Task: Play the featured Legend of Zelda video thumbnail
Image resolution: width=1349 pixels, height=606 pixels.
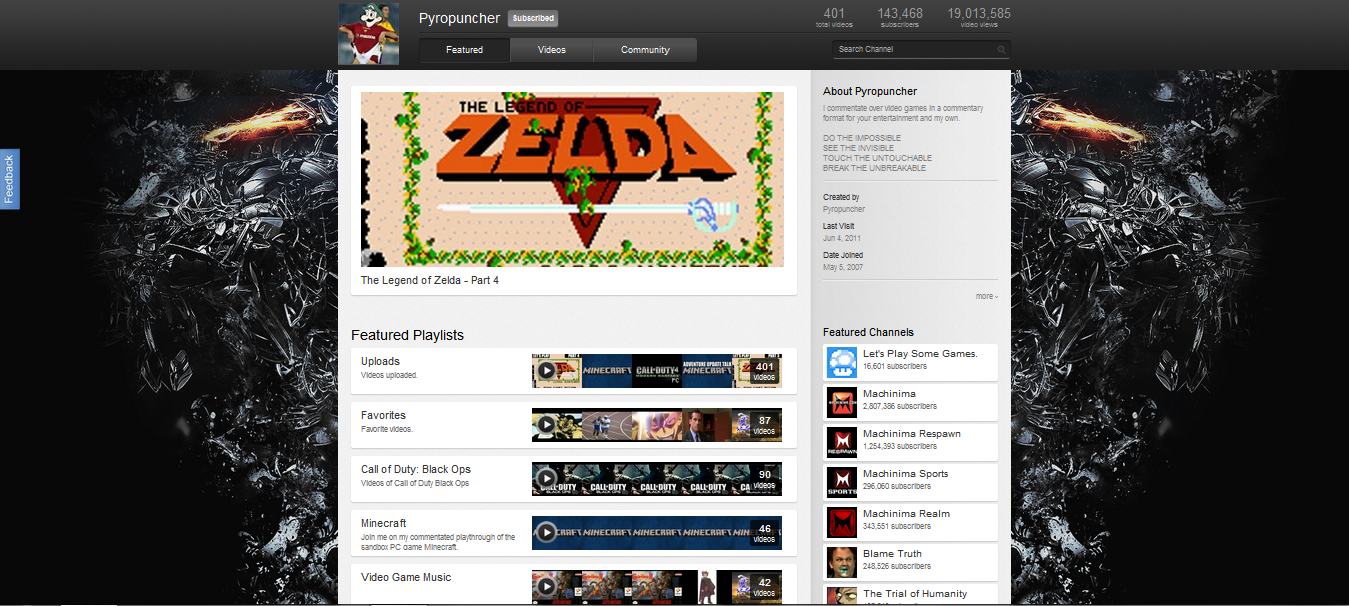Action: (x=572, y=179)
